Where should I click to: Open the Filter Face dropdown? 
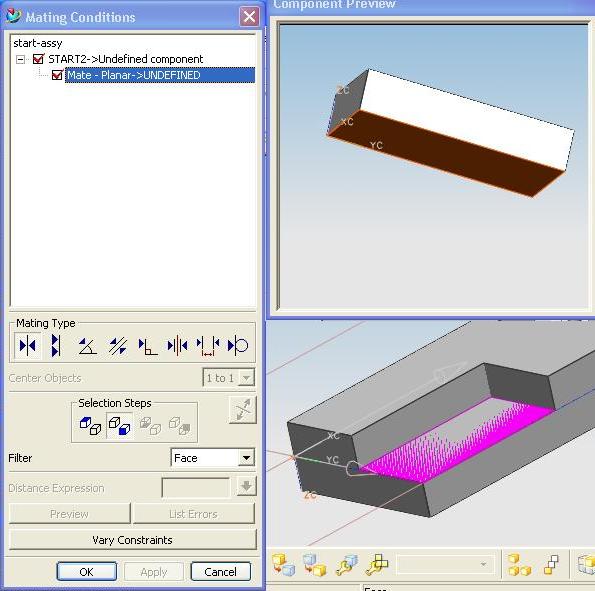tap(246, 458)
